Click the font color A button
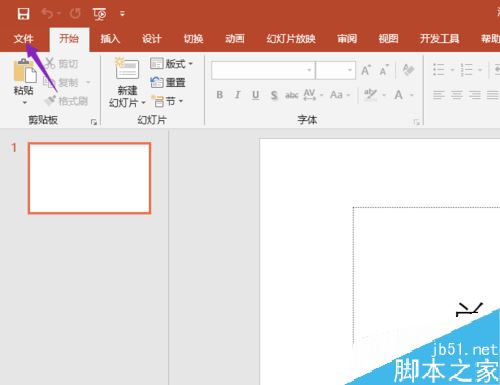This screenshot has height=385, width=500. pos(399,95)
